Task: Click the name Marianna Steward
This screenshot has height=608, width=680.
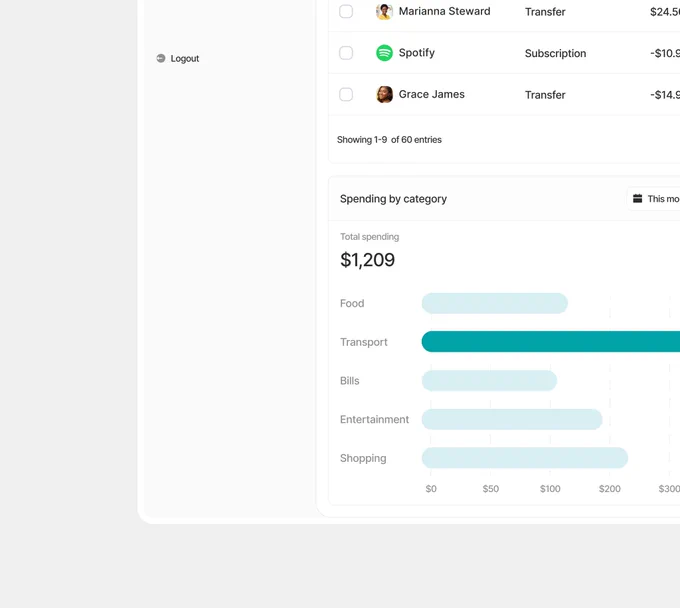Action: [x=445, y=11]
